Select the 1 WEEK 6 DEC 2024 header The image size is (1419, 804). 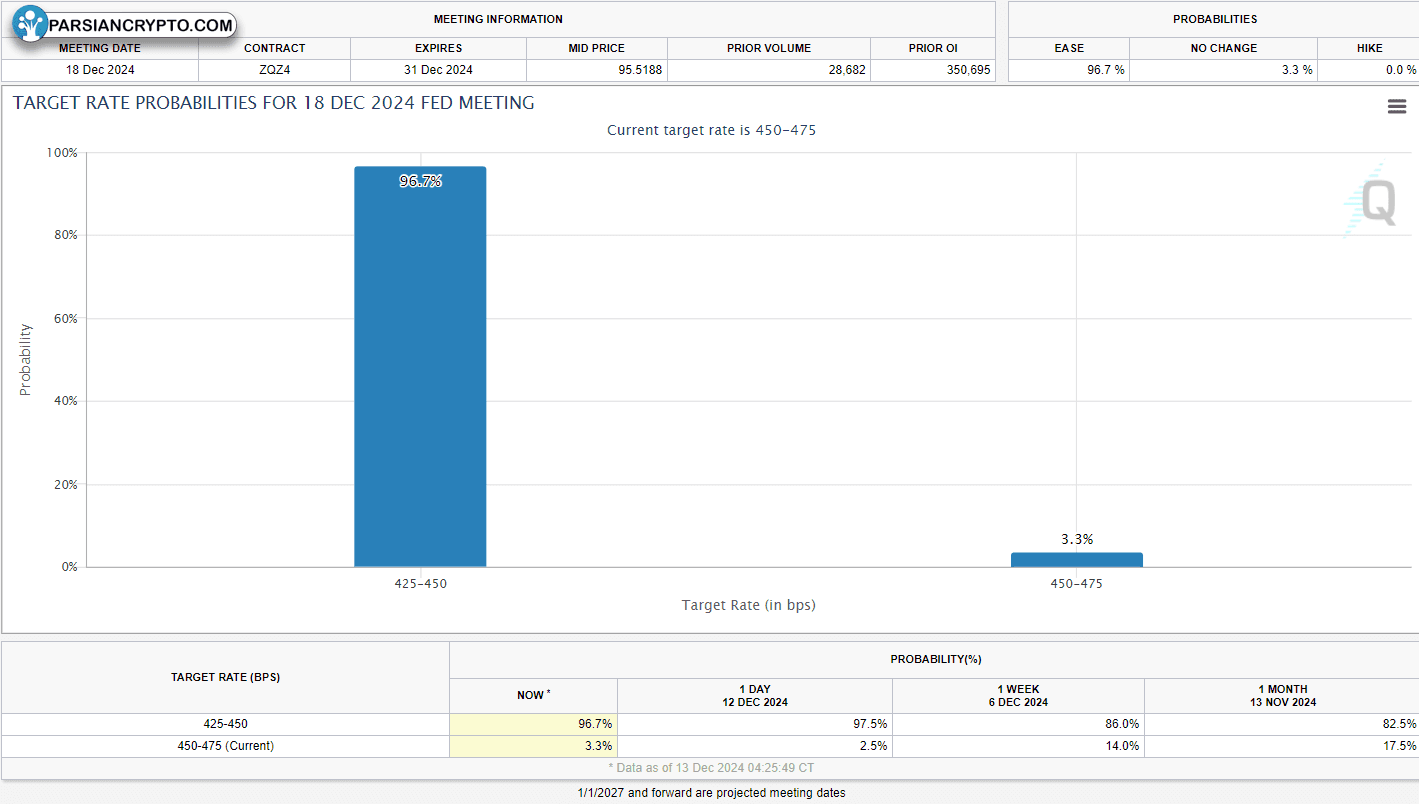pyautogui.click(x=1018, y=695)
